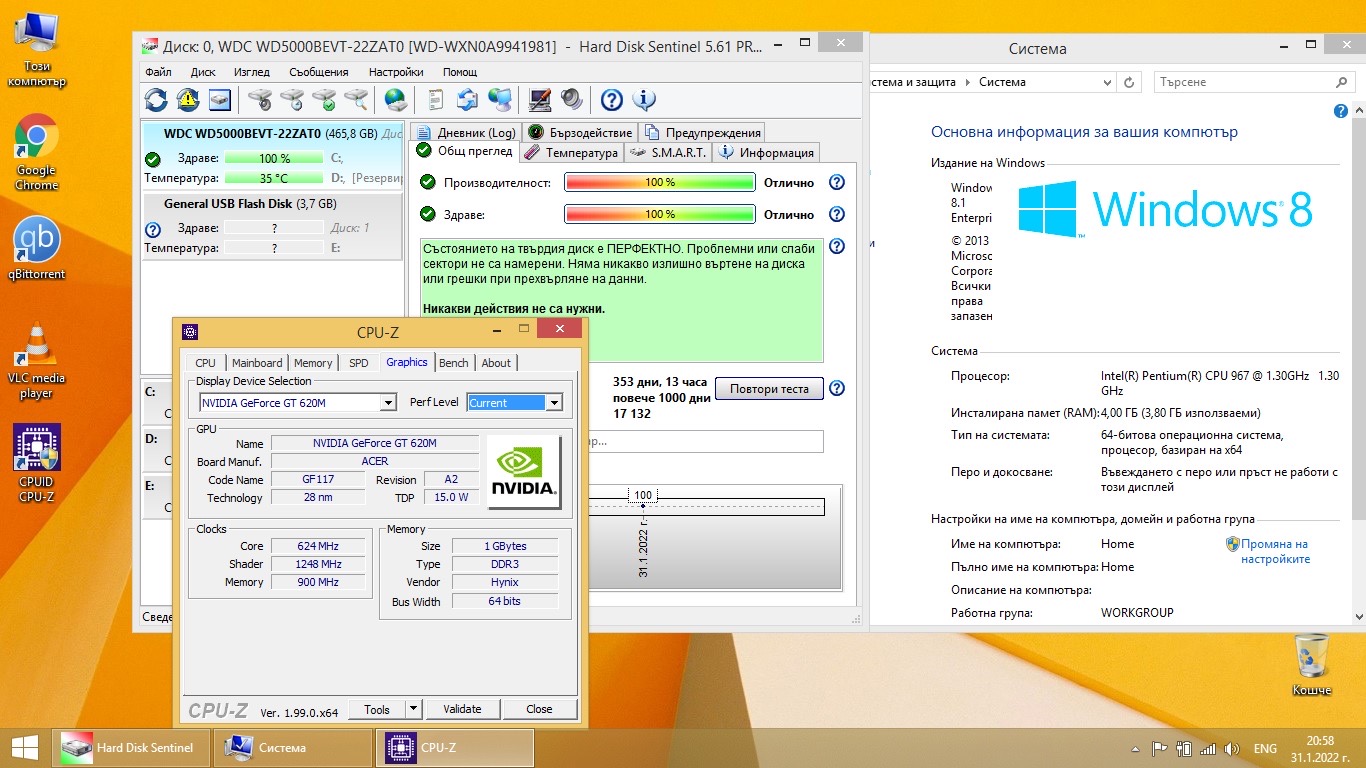Image resolution: width=1366 pixels, height=768 pixels.
Task: Click the disk test icon with stethoscope
Action: (260, 99)
